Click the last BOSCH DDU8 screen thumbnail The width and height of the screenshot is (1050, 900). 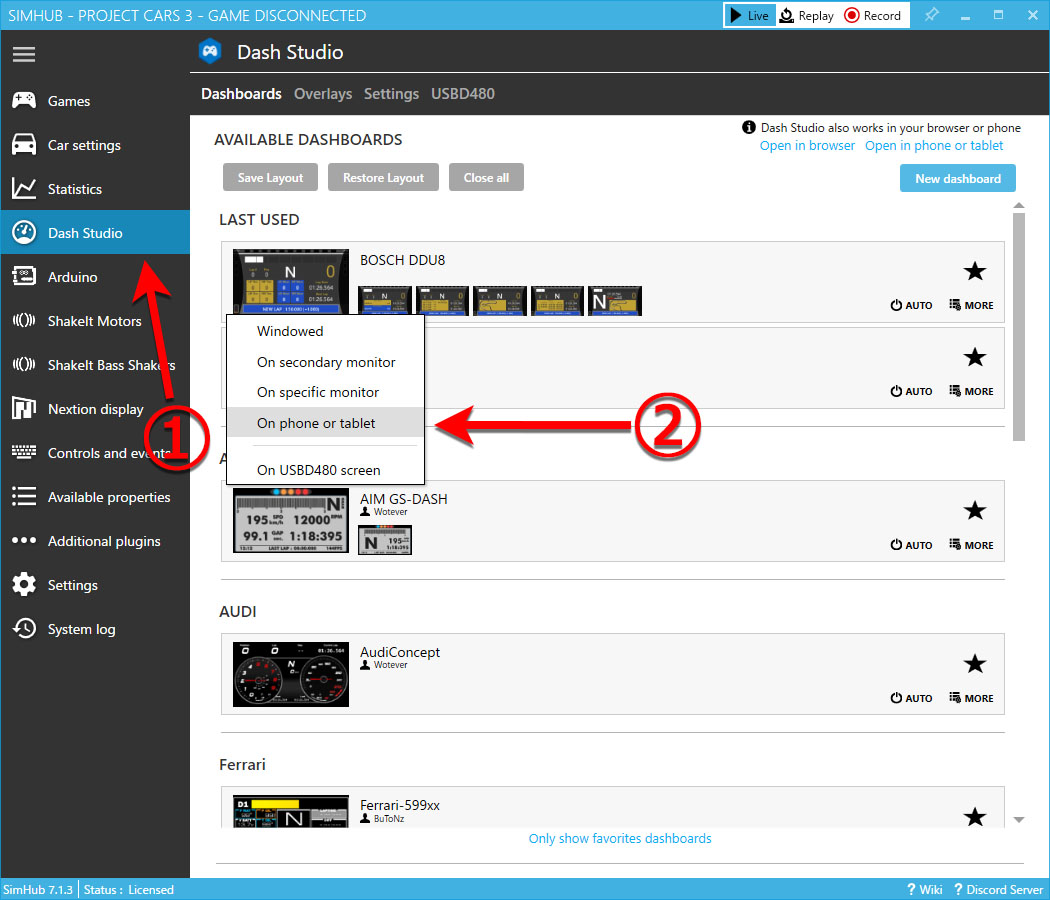coord(615,301)
